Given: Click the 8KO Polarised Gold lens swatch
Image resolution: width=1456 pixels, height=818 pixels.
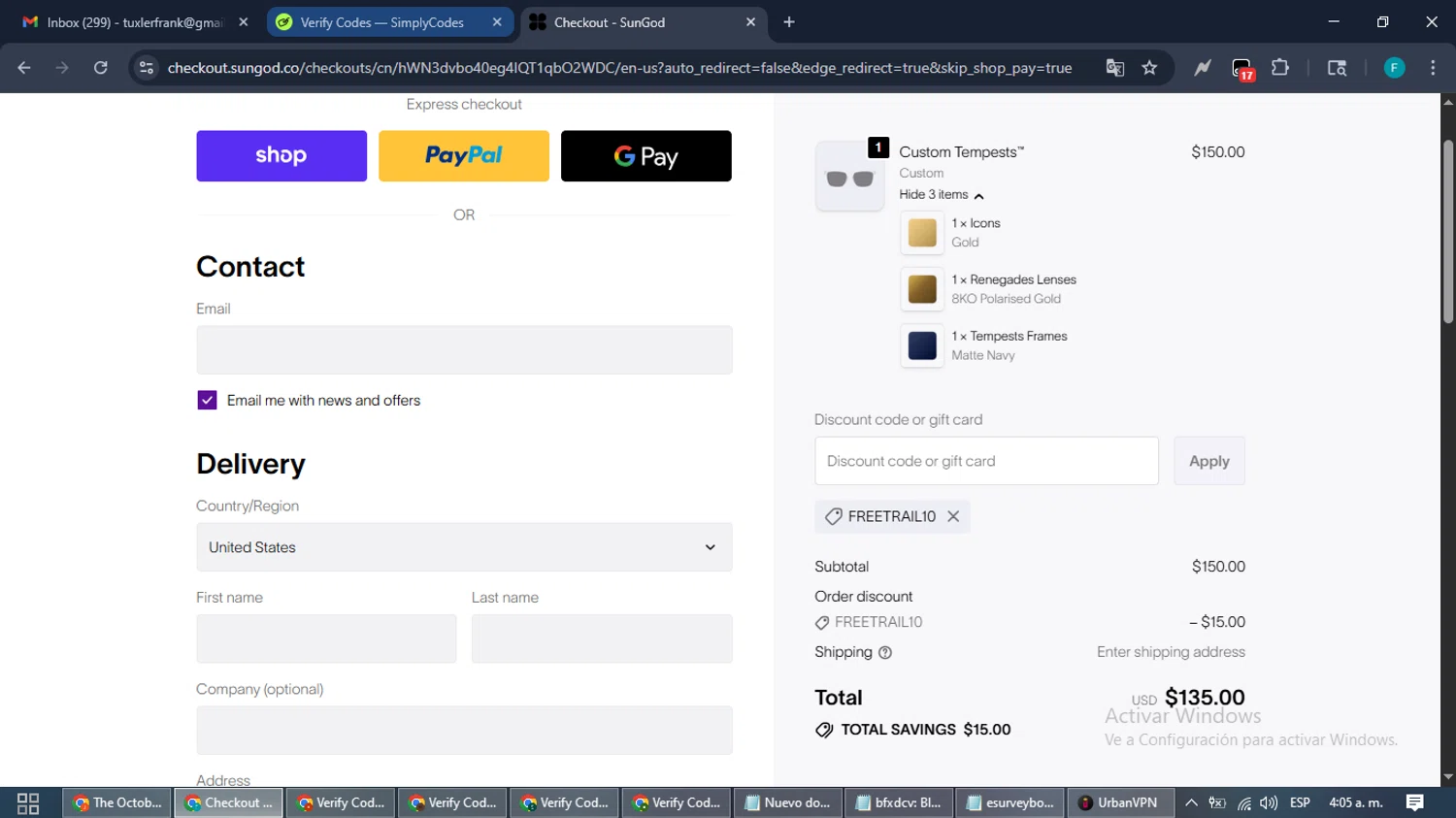Looking at the screenshot, I should pos(922,289).
